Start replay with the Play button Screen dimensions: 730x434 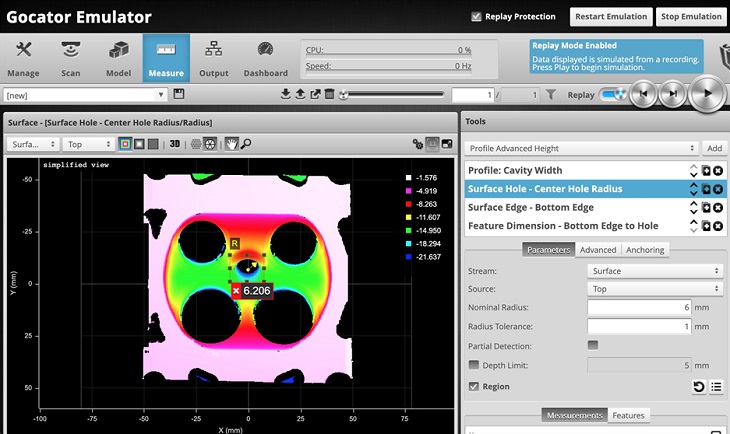click(707, 94)
